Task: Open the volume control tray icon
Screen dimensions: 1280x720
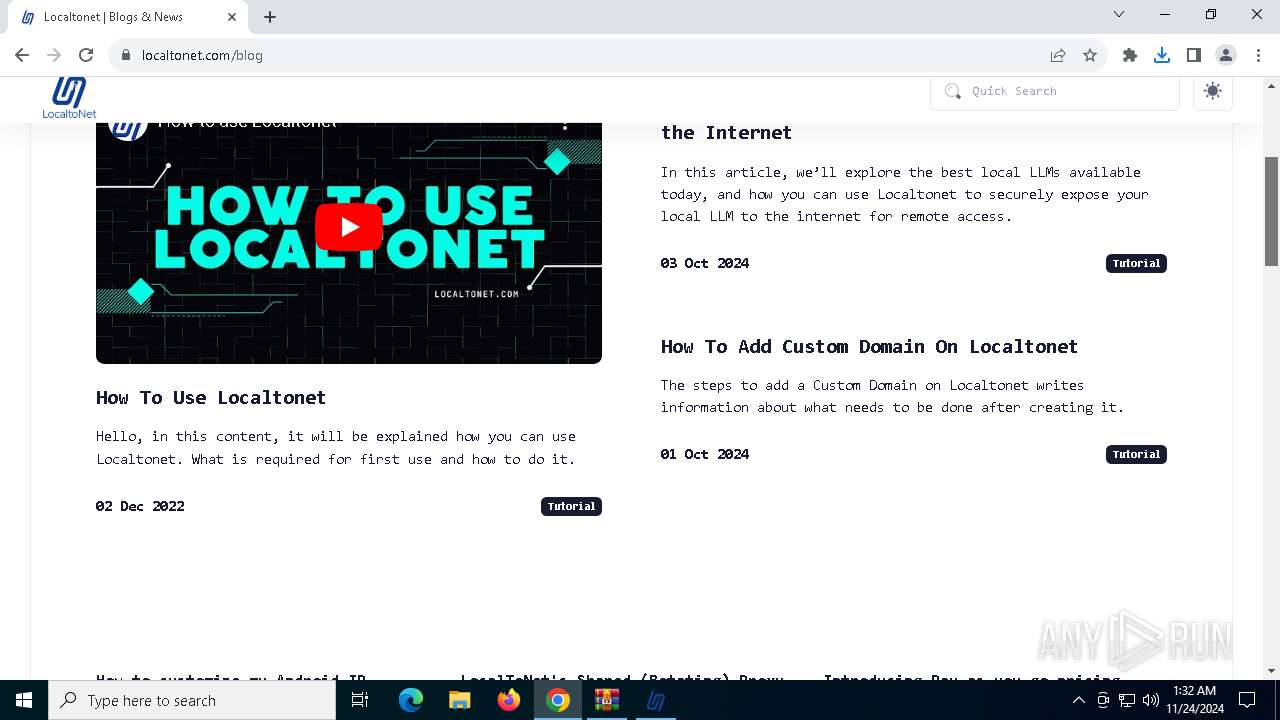Action: click(x=1151, y=700)
